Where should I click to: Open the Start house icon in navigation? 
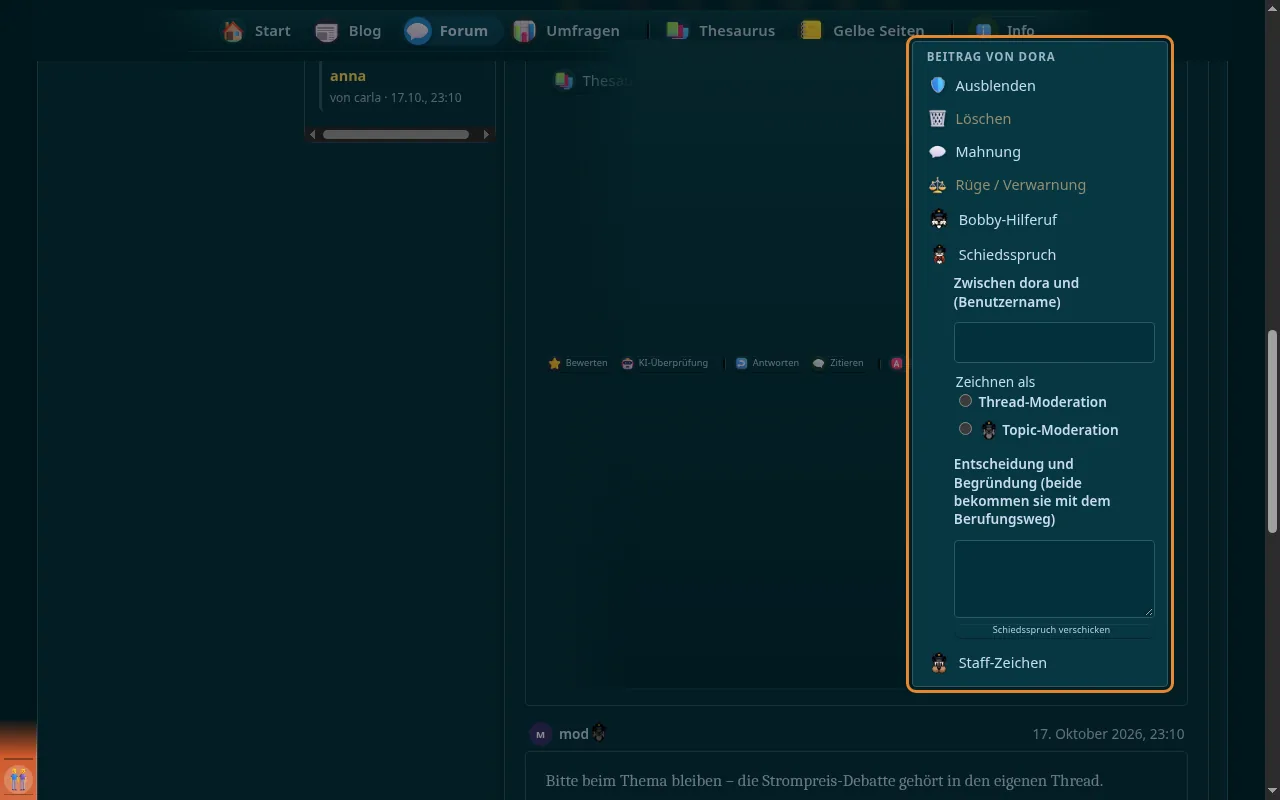point(233,31)
